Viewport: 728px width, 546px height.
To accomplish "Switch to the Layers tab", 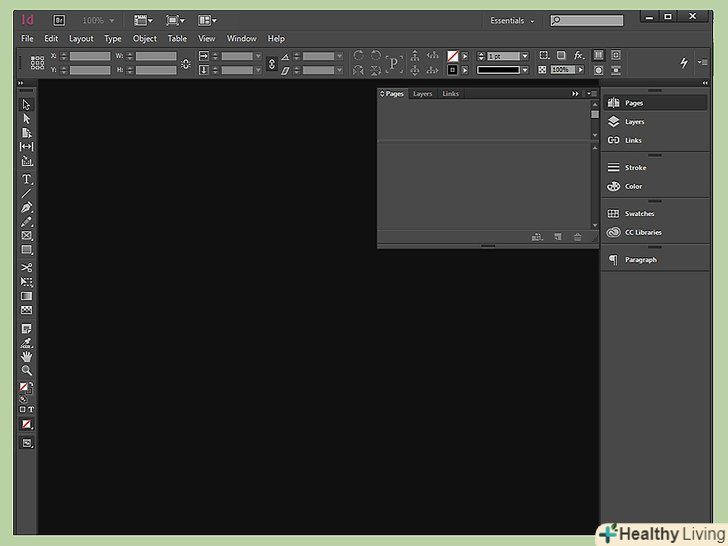I will (x=422, y=94).
